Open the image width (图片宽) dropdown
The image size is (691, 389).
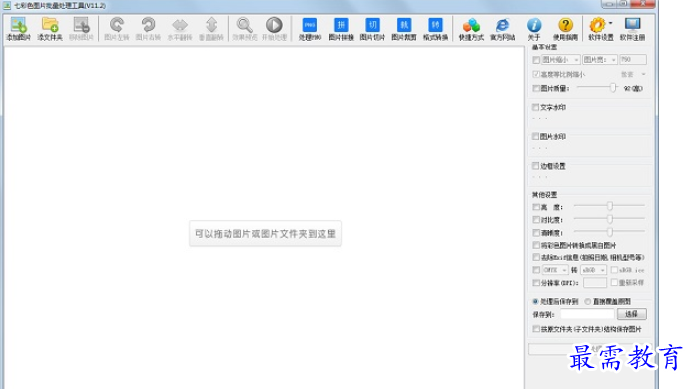(x=599, y=59)
